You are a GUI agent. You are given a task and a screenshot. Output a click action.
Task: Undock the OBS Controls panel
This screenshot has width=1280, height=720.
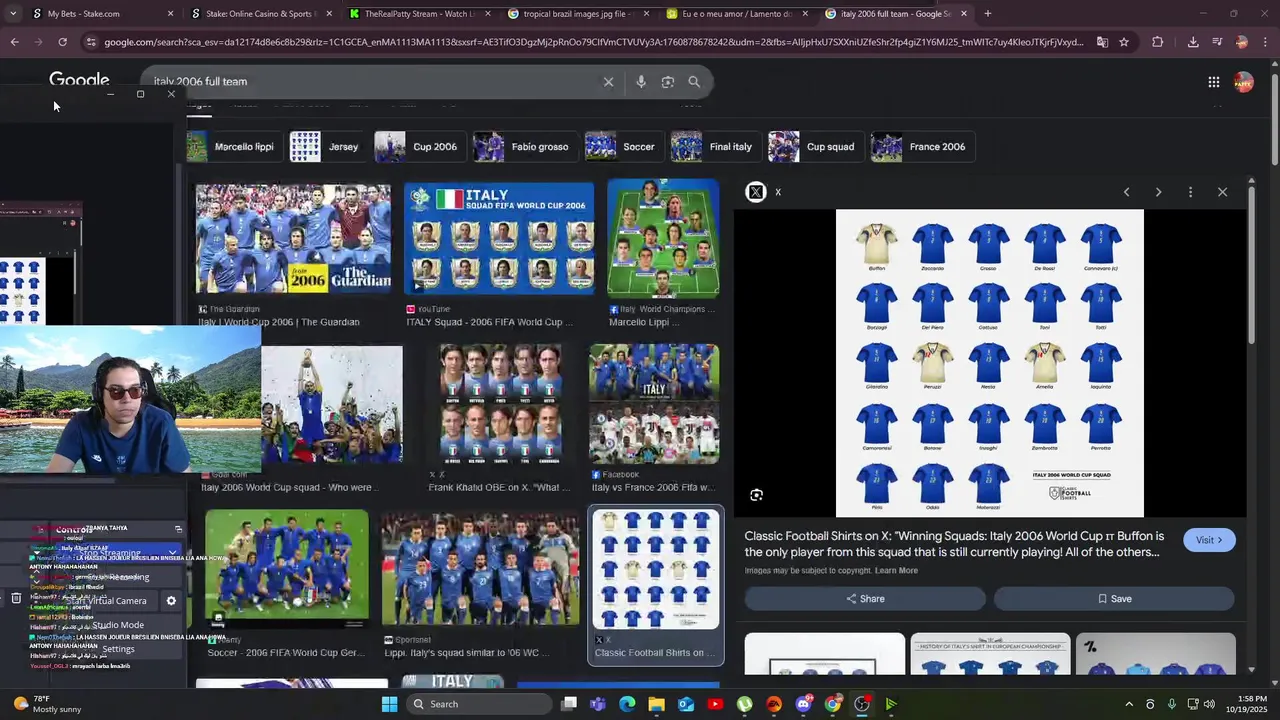(178, 529)
